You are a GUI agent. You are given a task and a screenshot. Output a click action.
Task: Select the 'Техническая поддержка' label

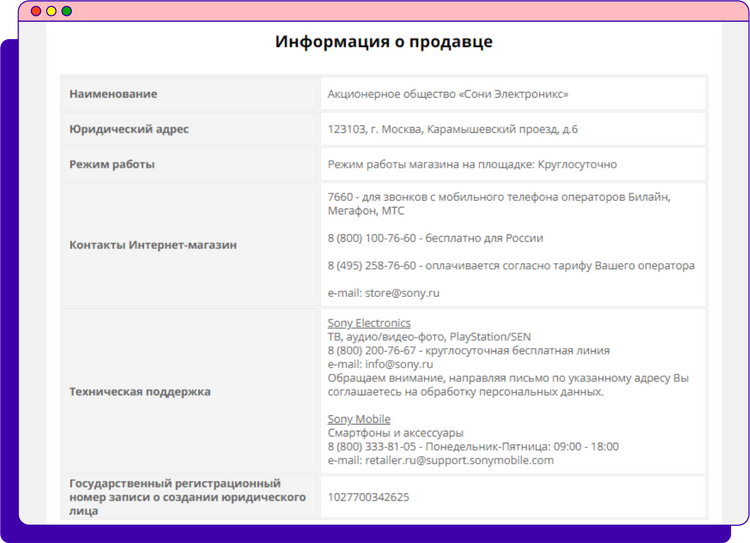tap(140, 392)
